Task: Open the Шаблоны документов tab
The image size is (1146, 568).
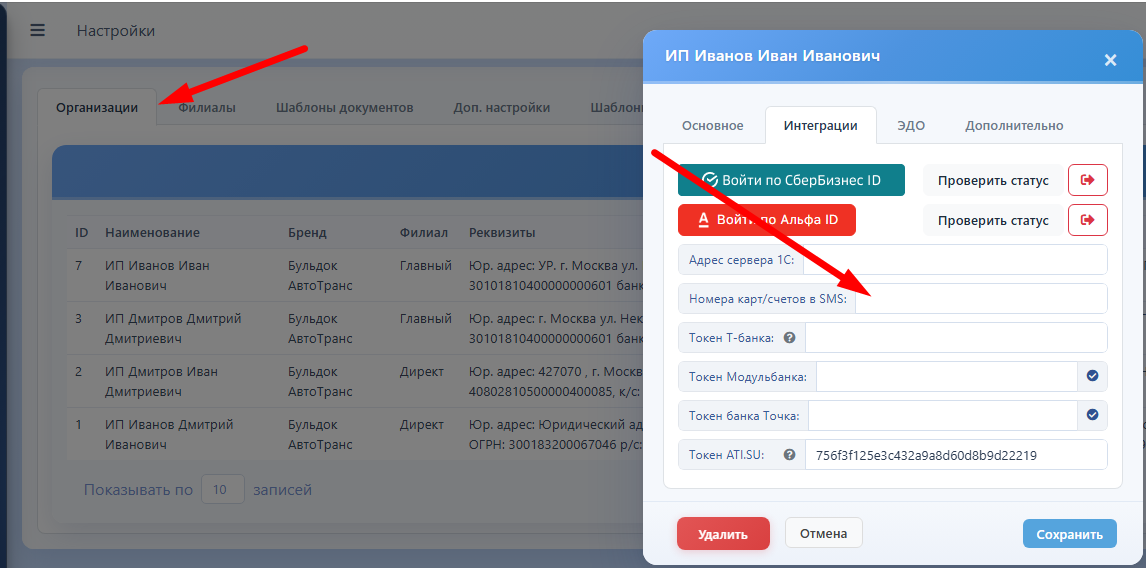Action: tap(345, 107)
